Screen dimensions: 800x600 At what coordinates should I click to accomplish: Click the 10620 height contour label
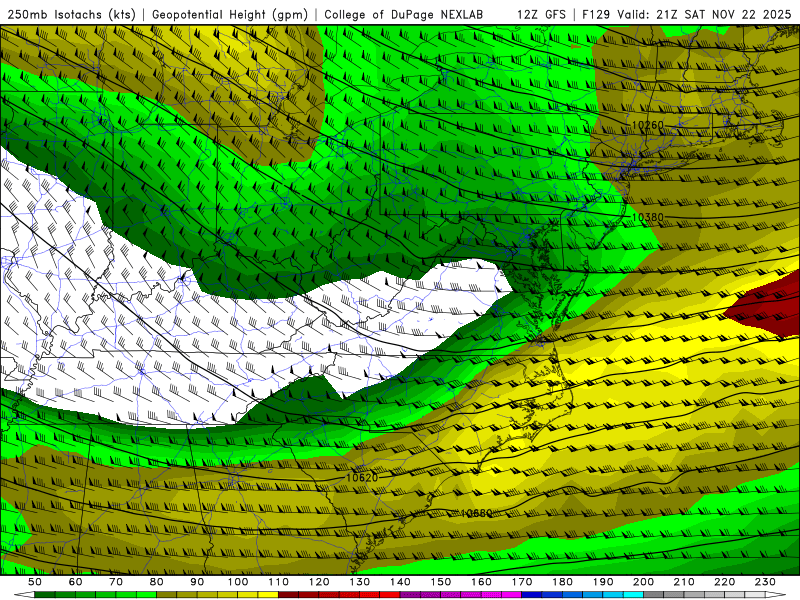[362, 478]
